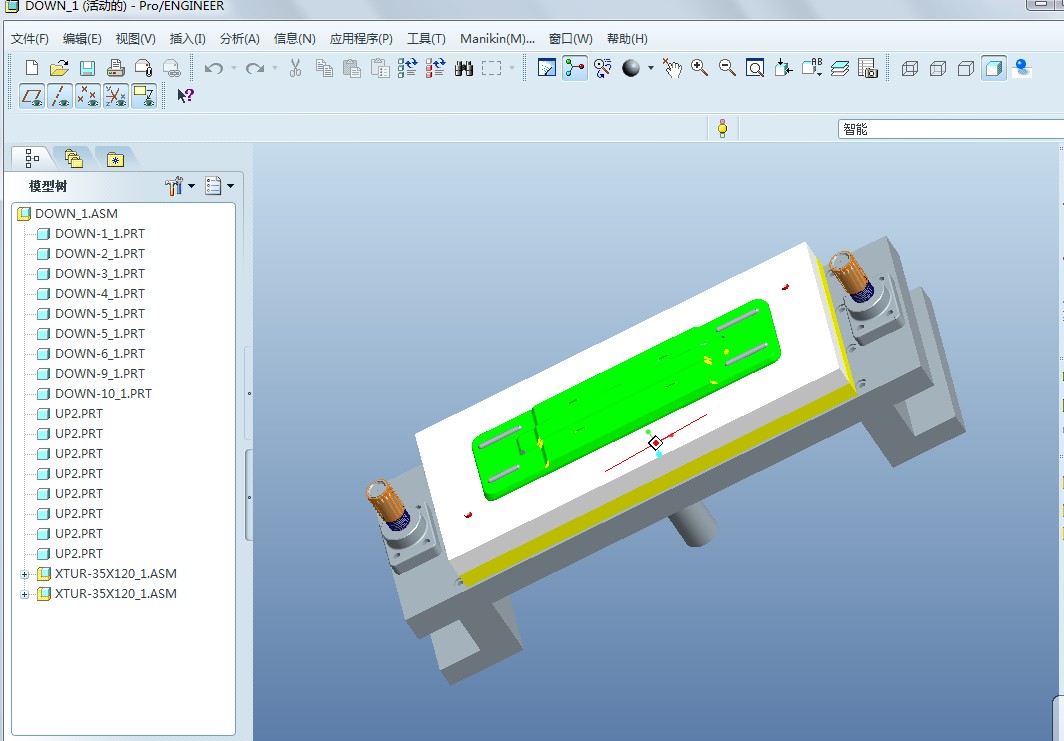Open the smart selection filter dropdown
The width and height of the screenshot is (1064, 741).
pyautogui.click(x=949, y=129)
